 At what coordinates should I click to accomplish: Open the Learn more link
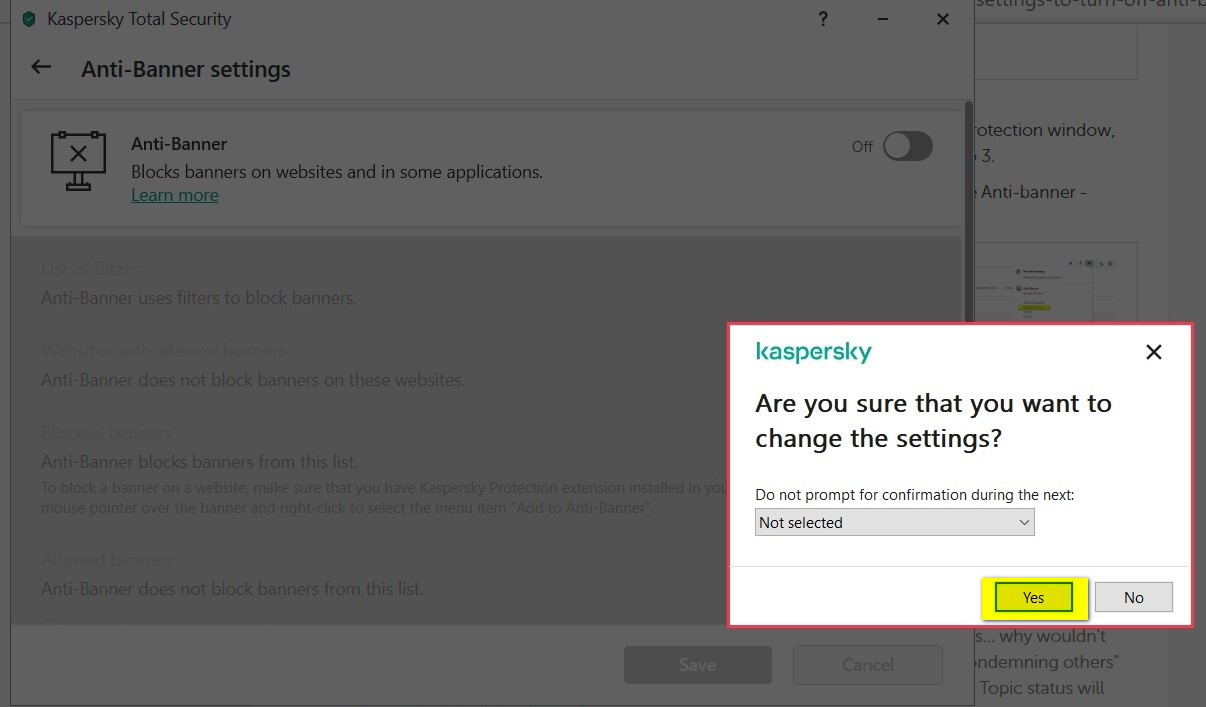(x=175, y=195)
